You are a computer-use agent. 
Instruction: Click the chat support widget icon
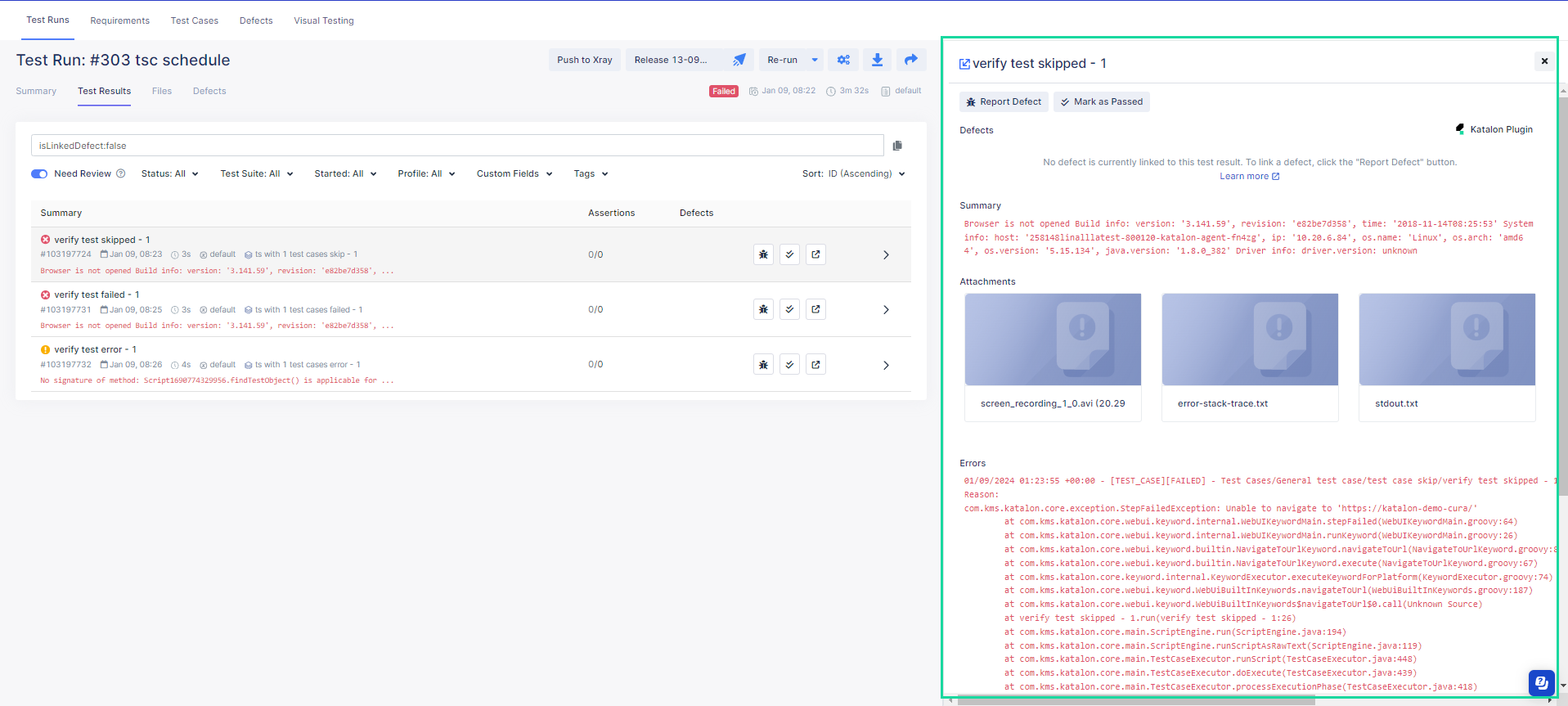[1540, 681]
